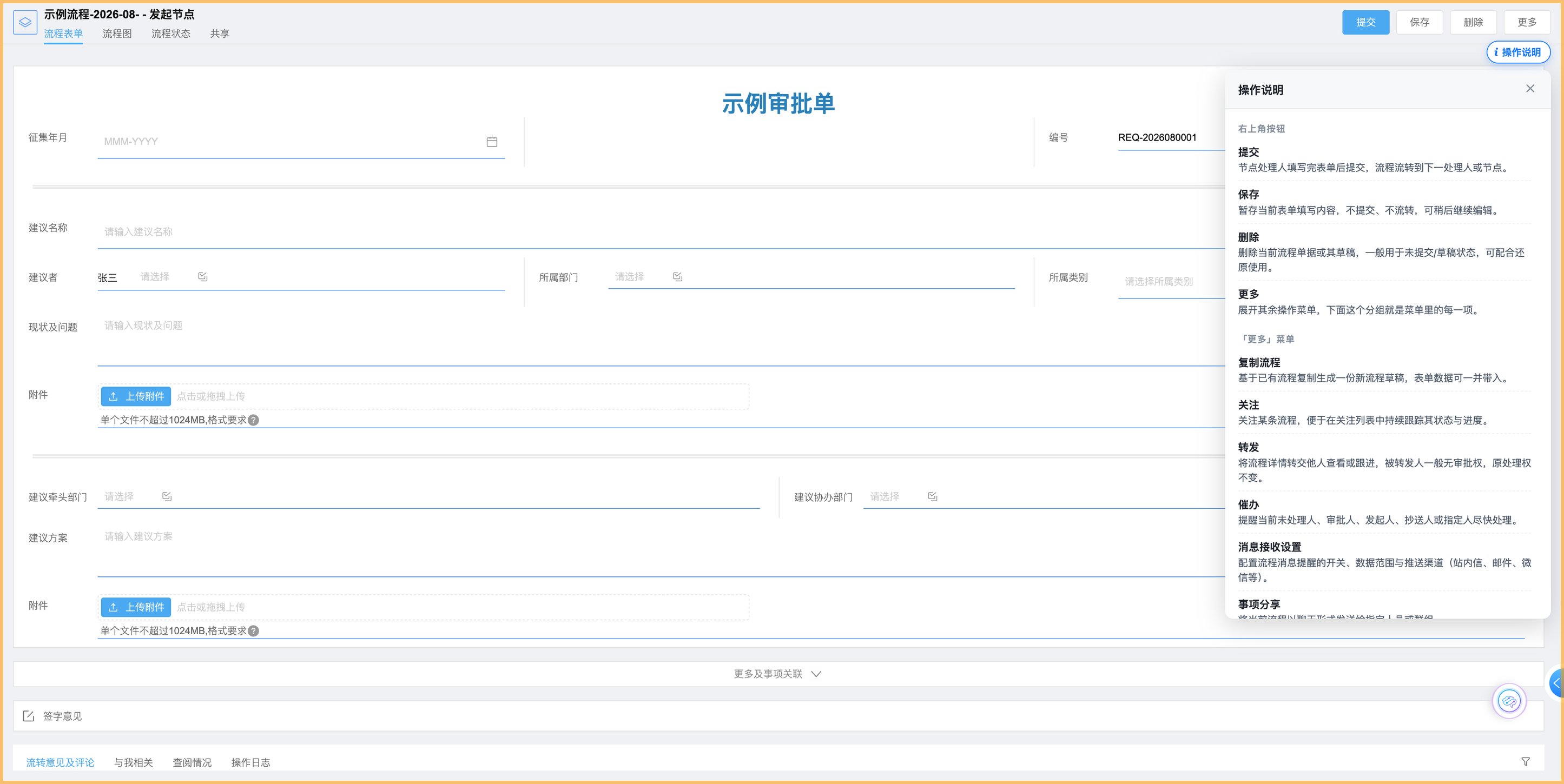The width and height of the screenshot is (1564, 784).
Task: Click the 「更多」菜单 group label
Action: point(1266,339)
